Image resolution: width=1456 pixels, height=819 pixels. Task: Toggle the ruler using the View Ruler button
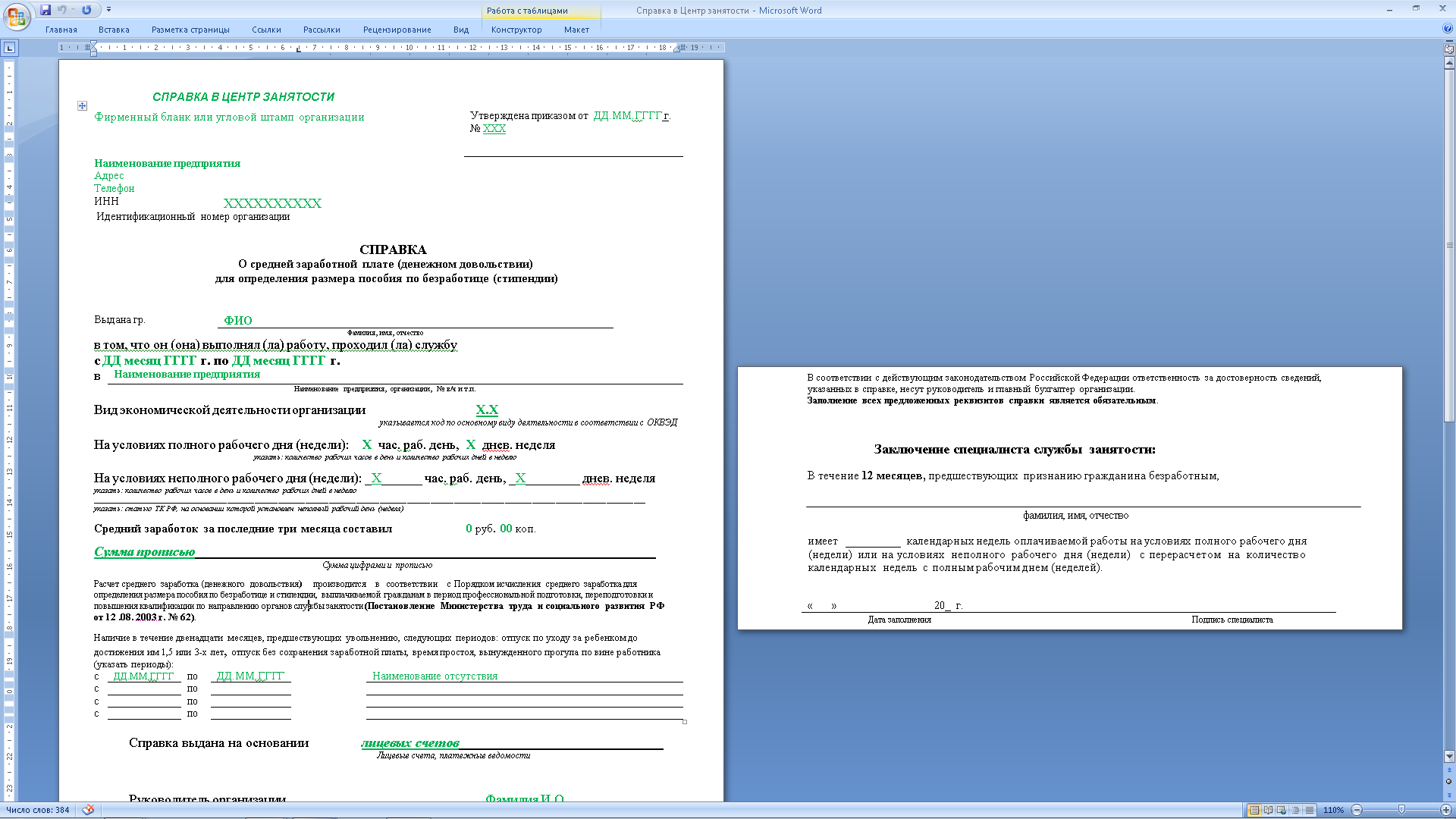tap(1448, 49)
